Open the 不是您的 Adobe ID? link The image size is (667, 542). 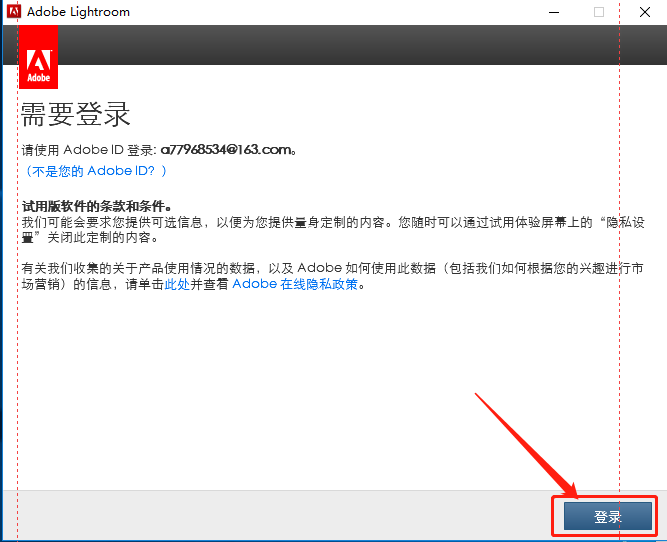tap(95, 171)
